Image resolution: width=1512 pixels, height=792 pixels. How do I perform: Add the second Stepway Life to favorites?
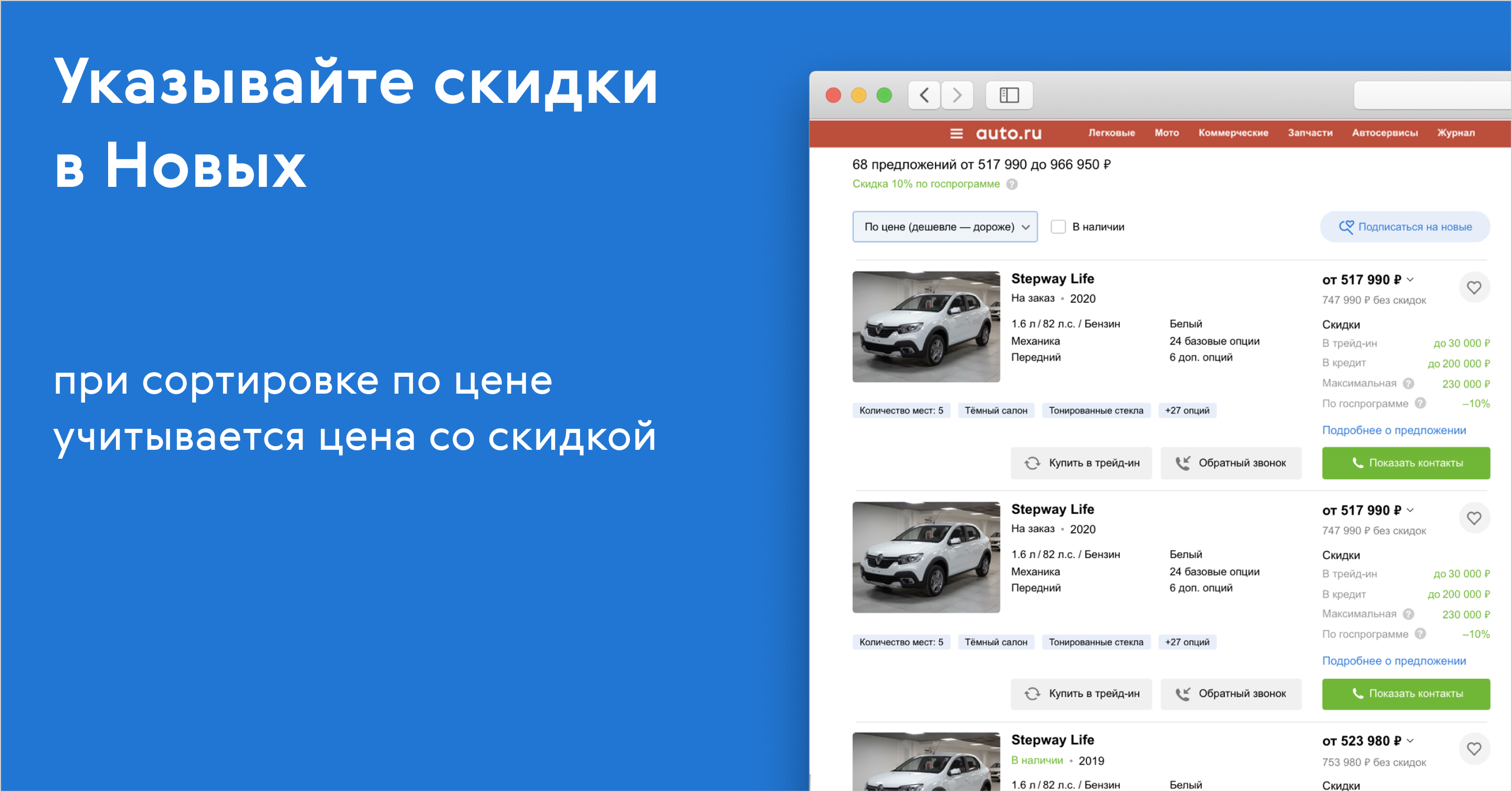click(1474, 518)
